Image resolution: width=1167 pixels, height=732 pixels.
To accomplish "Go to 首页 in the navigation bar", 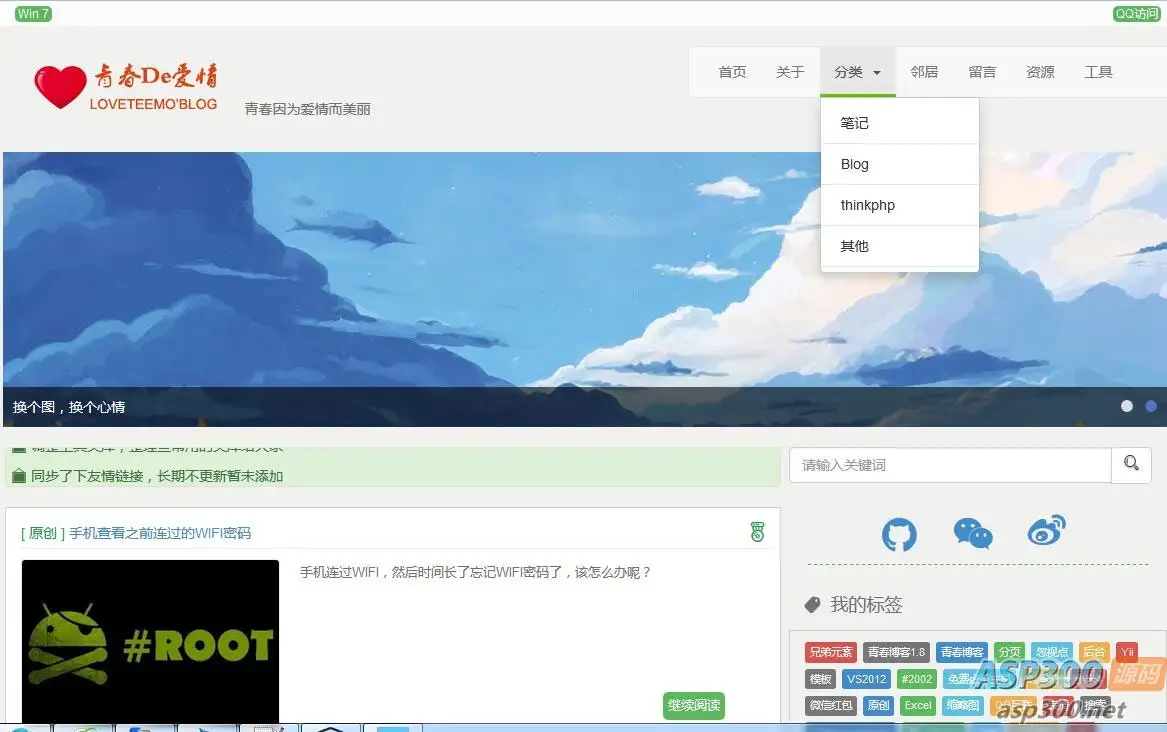I will click(x=732, y=72).
